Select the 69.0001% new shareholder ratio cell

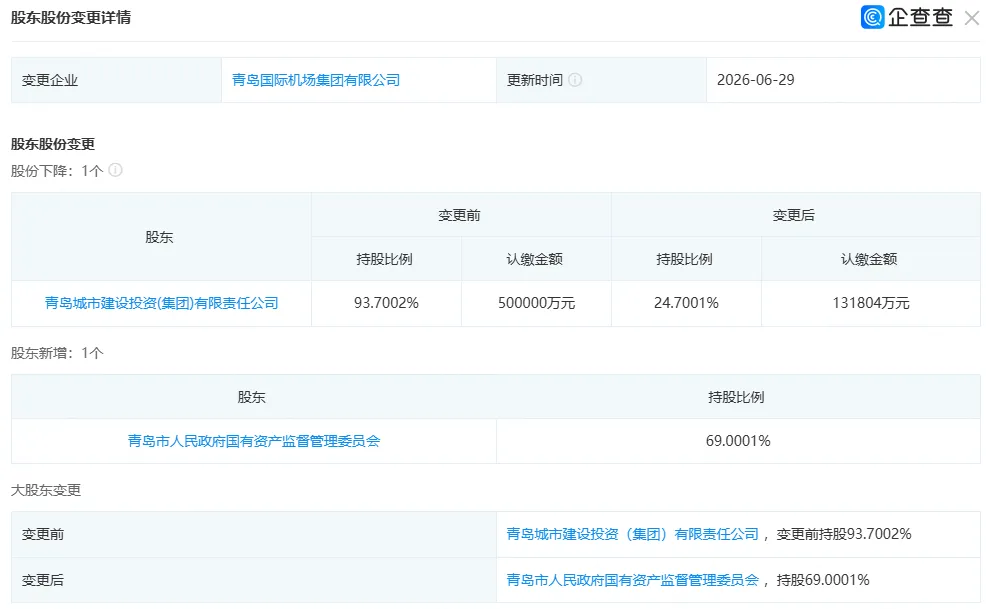tap(738, 441)
